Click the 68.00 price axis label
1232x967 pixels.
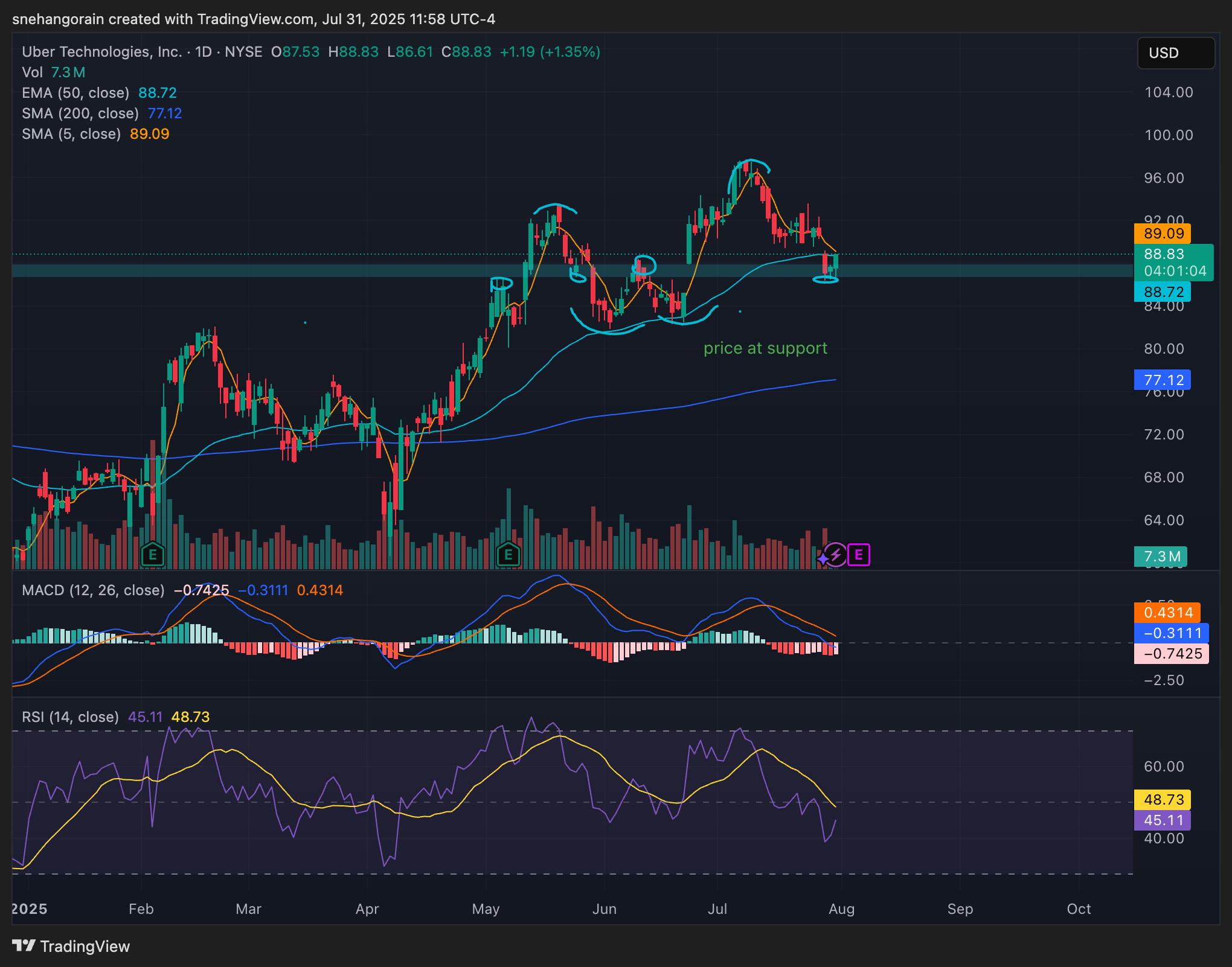tap(1164, 477)
